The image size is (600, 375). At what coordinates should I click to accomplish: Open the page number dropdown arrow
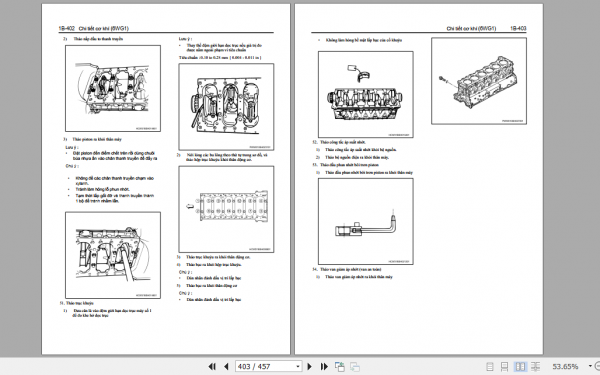pyautogui.click(x=298, y=367)
